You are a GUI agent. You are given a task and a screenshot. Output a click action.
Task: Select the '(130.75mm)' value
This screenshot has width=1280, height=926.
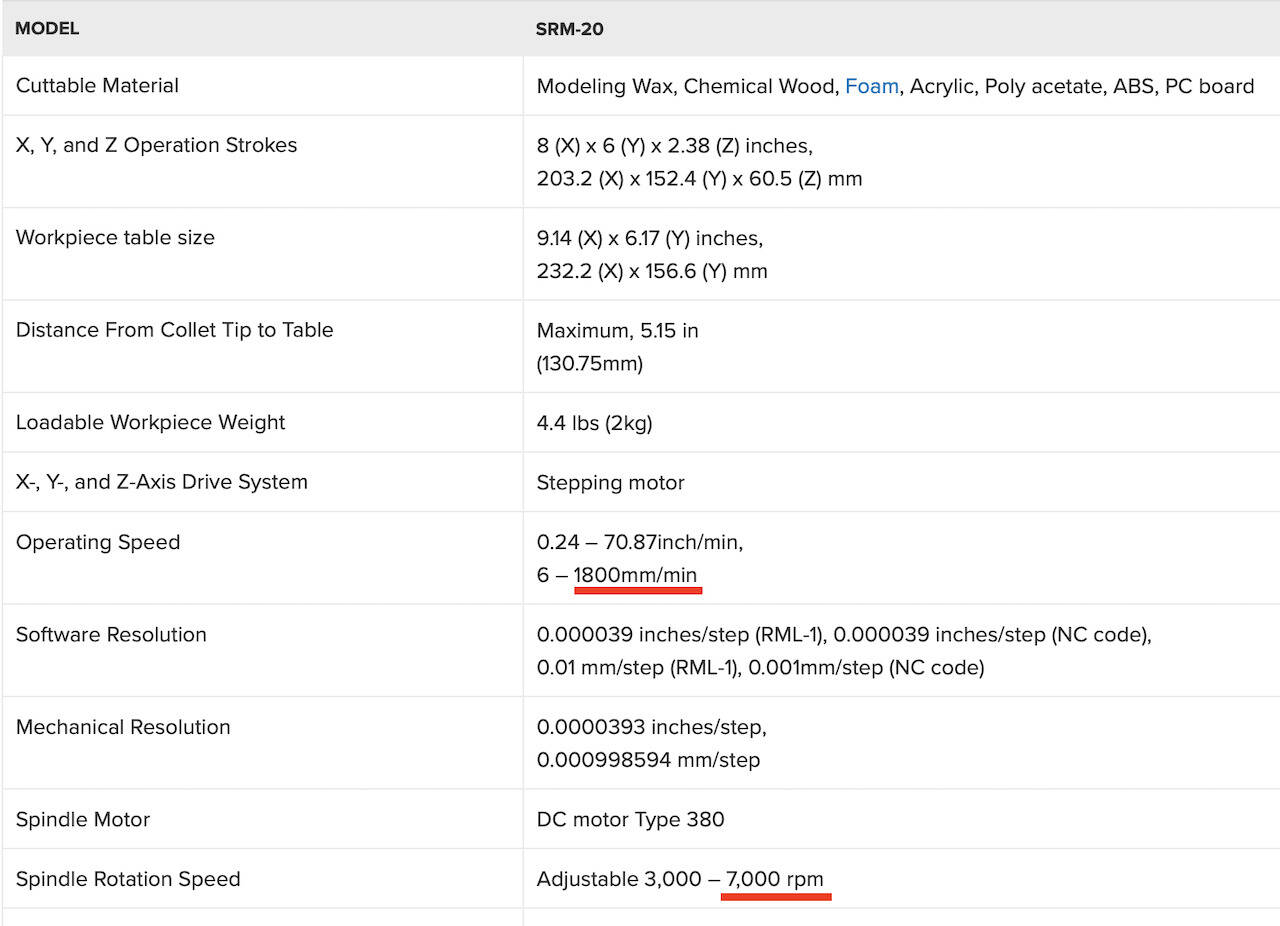pyautogui.click(x=590, y=363)
